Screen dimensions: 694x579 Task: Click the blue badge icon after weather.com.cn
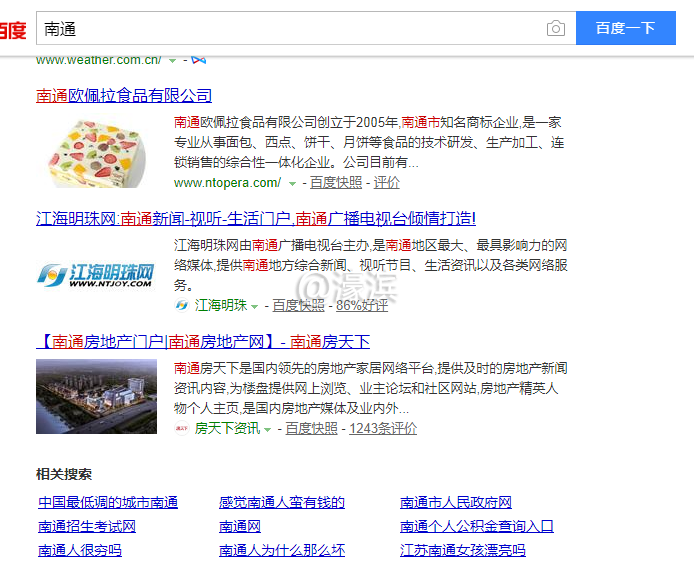click(198, 60)
